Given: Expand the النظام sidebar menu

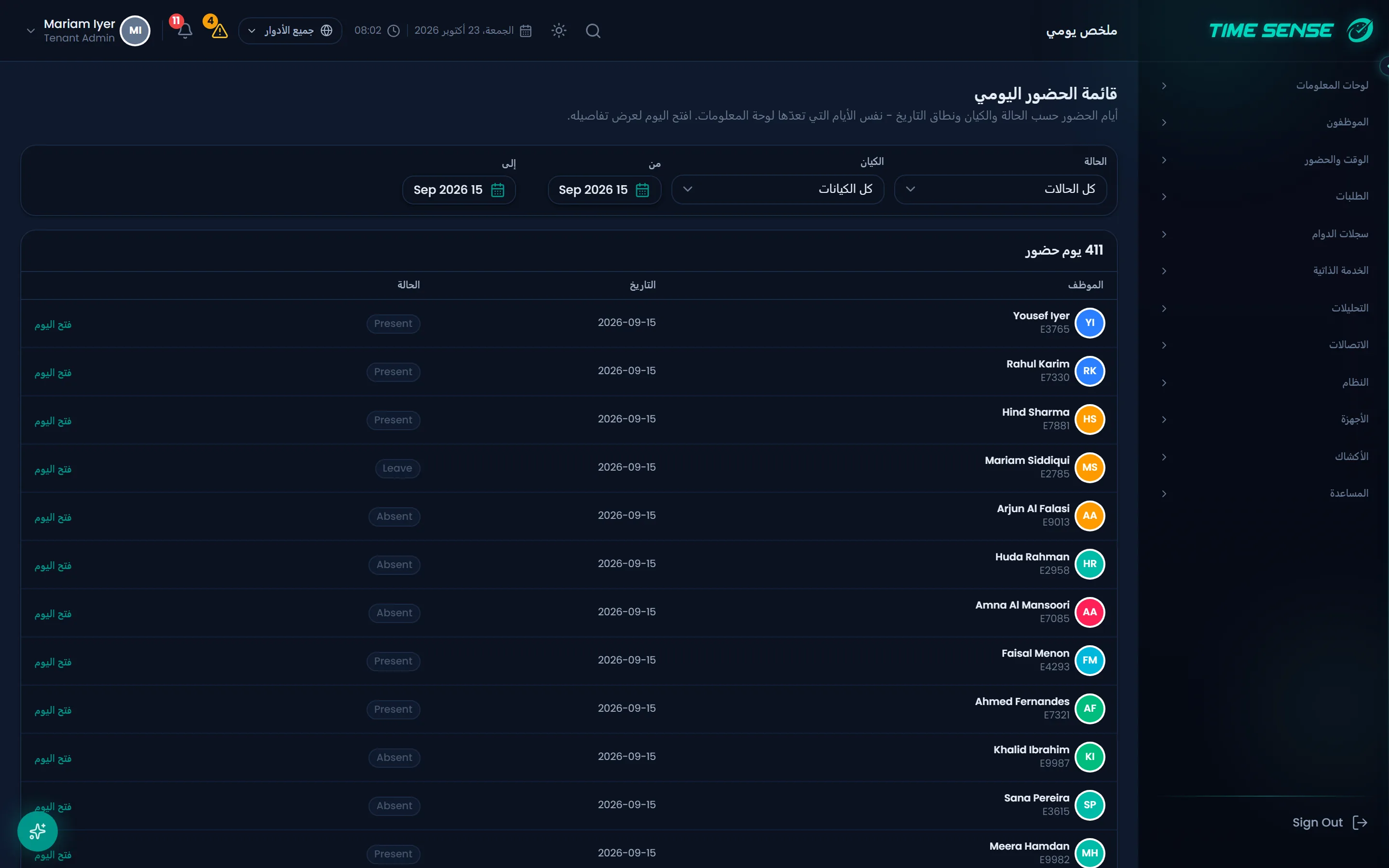Looking at the screenshot, I should pyautogui.click(x=1265, y=382).
